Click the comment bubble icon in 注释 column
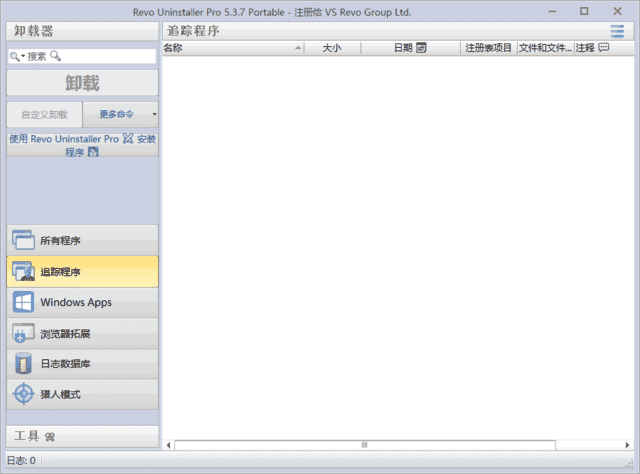Viewport: 640px width, 474px height. click(604, 48)
